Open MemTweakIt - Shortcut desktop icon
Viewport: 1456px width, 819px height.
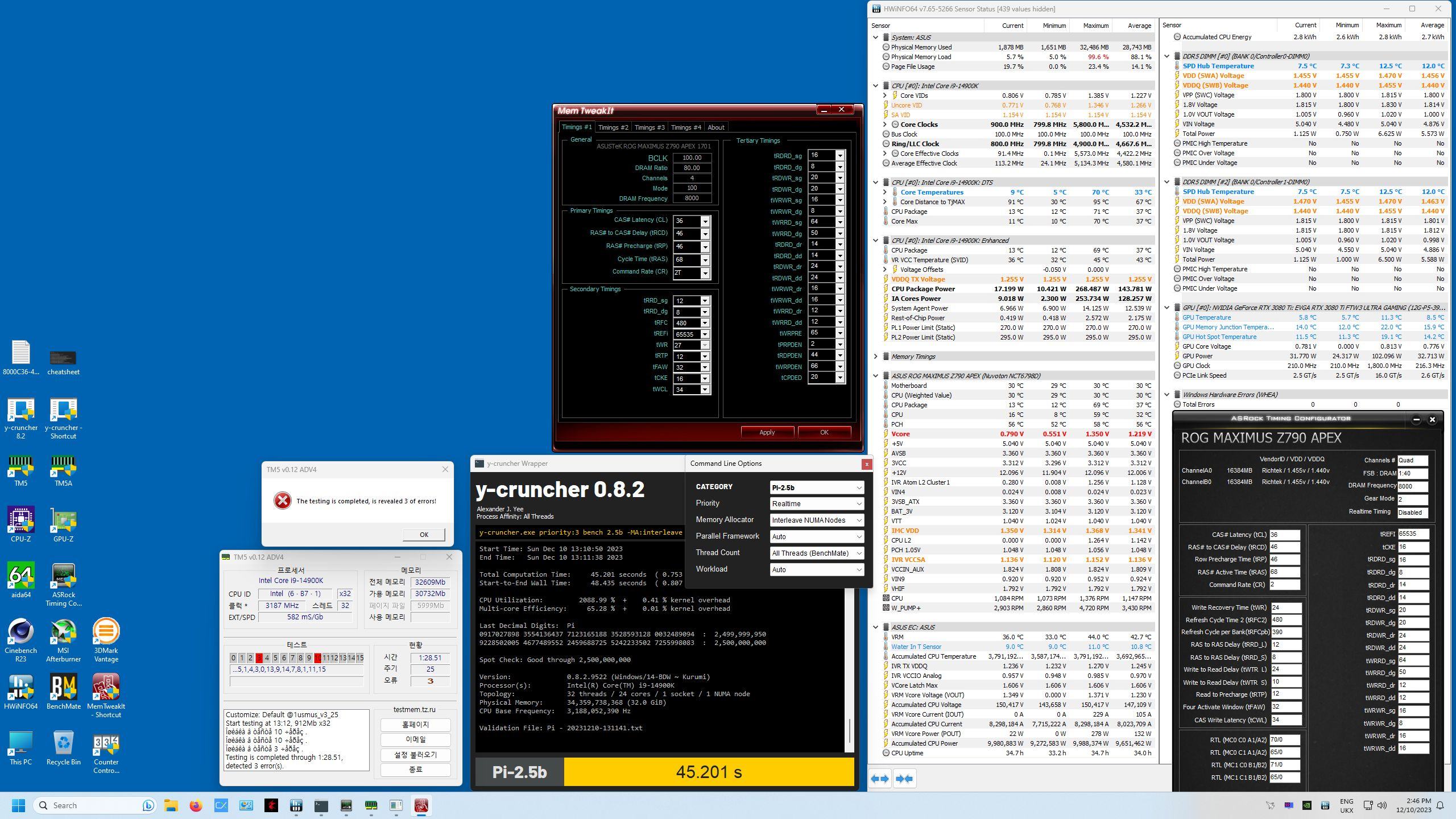[x=106, y=696]
